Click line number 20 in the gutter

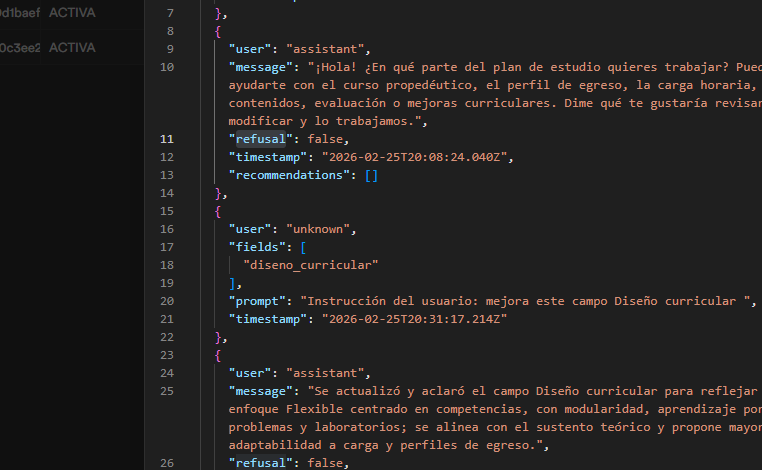166,301
